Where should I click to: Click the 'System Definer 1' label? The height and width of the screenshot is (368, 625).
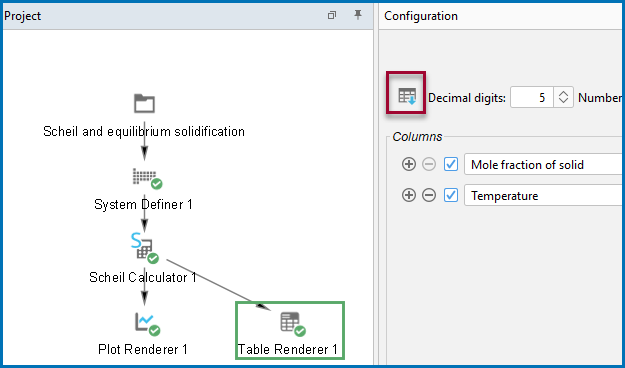coord(143,204)
